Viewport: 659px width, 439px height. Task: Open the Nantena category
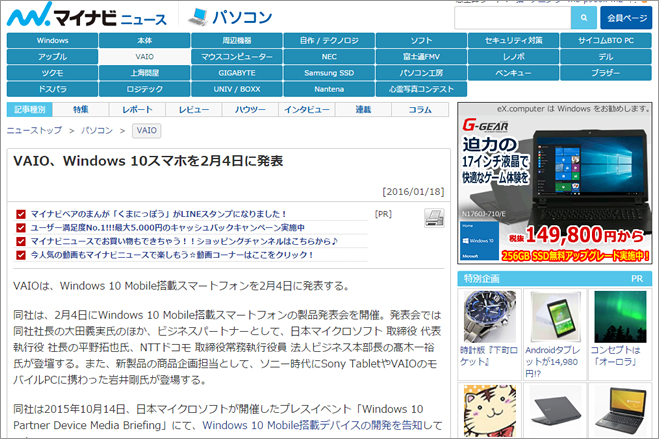tap(329, 89)
